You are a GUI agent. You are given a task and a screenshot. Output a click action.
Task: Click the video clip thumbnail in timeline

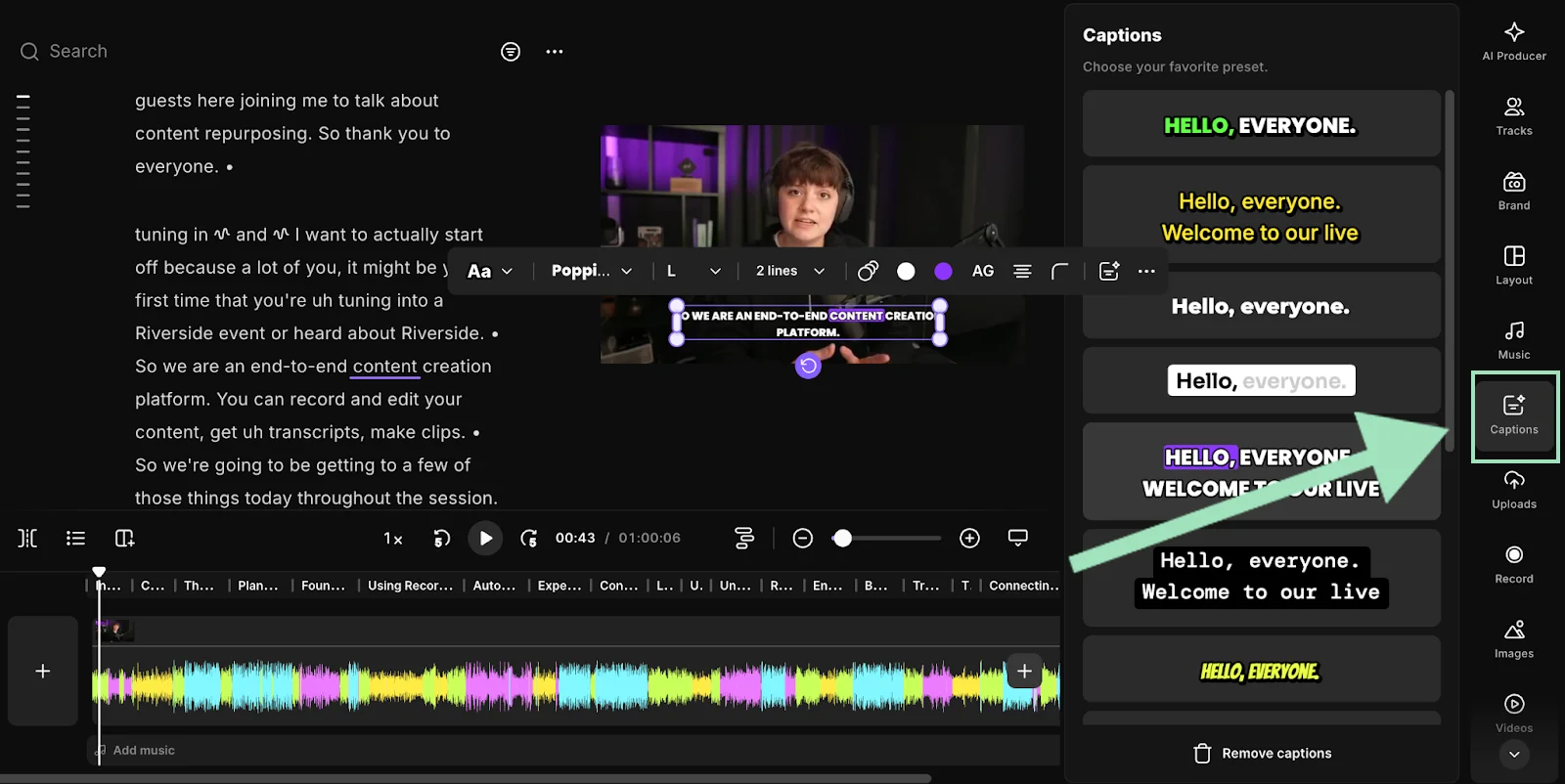[x=114, y=631]
